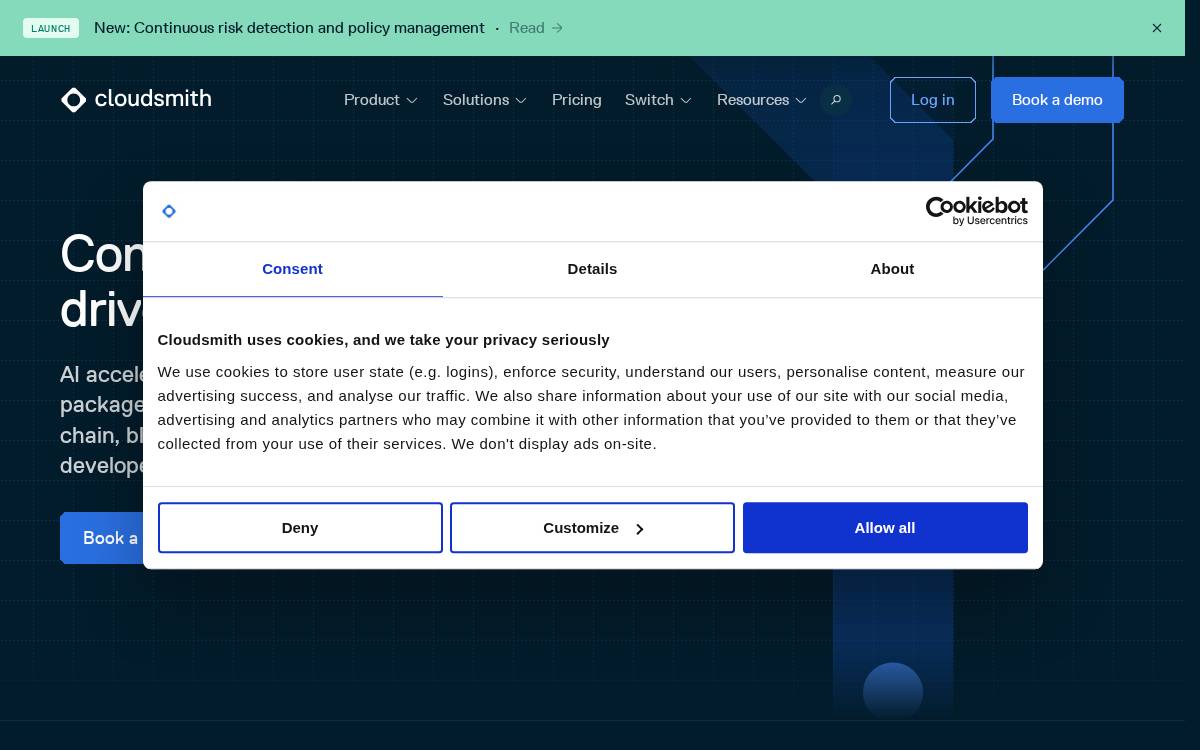Open the site search magnifier icon
The height and width of the screenshot is (750, 1200).
(836, 100)
